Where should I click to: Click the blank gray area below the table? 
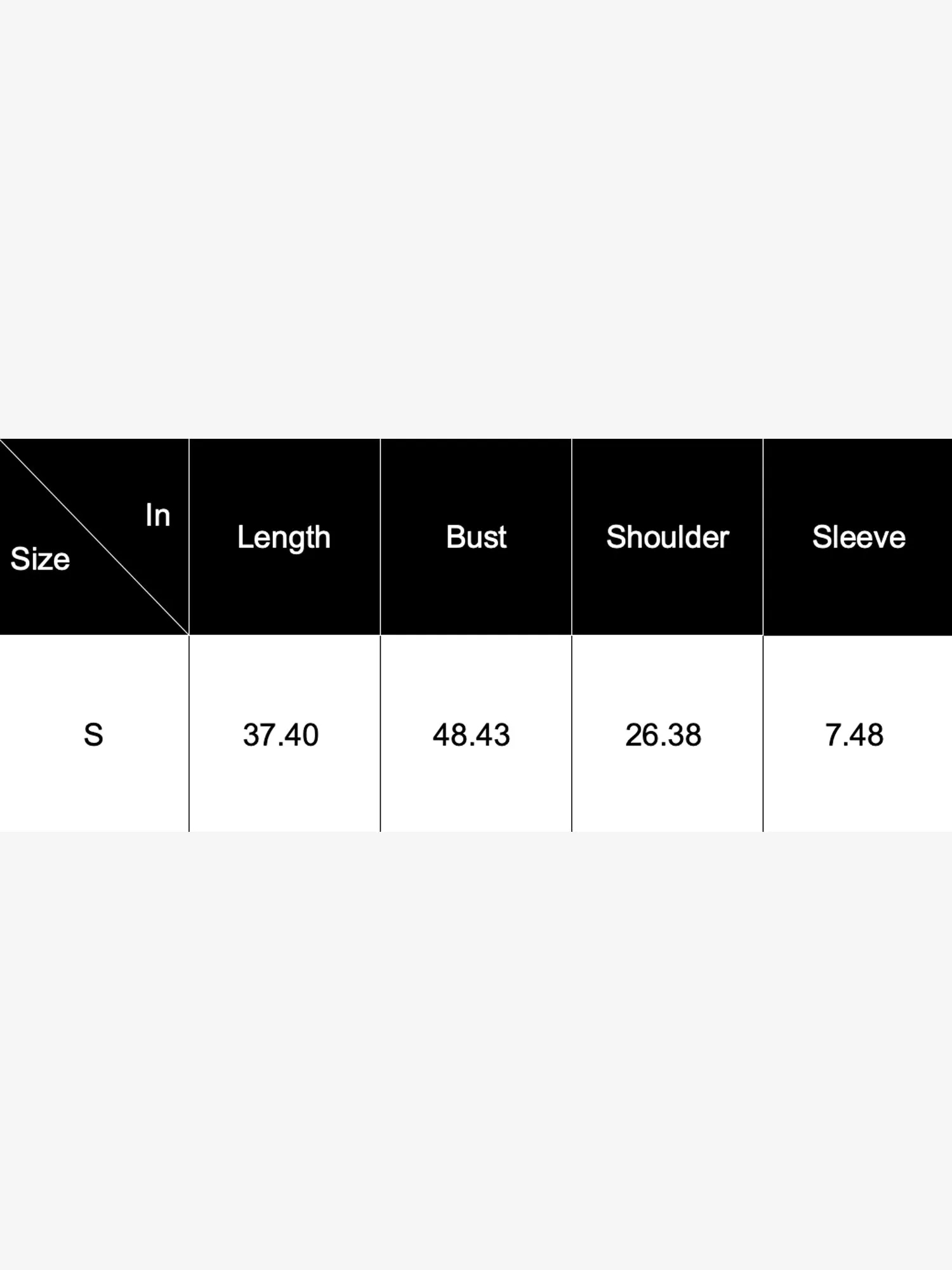(476, 1051)
